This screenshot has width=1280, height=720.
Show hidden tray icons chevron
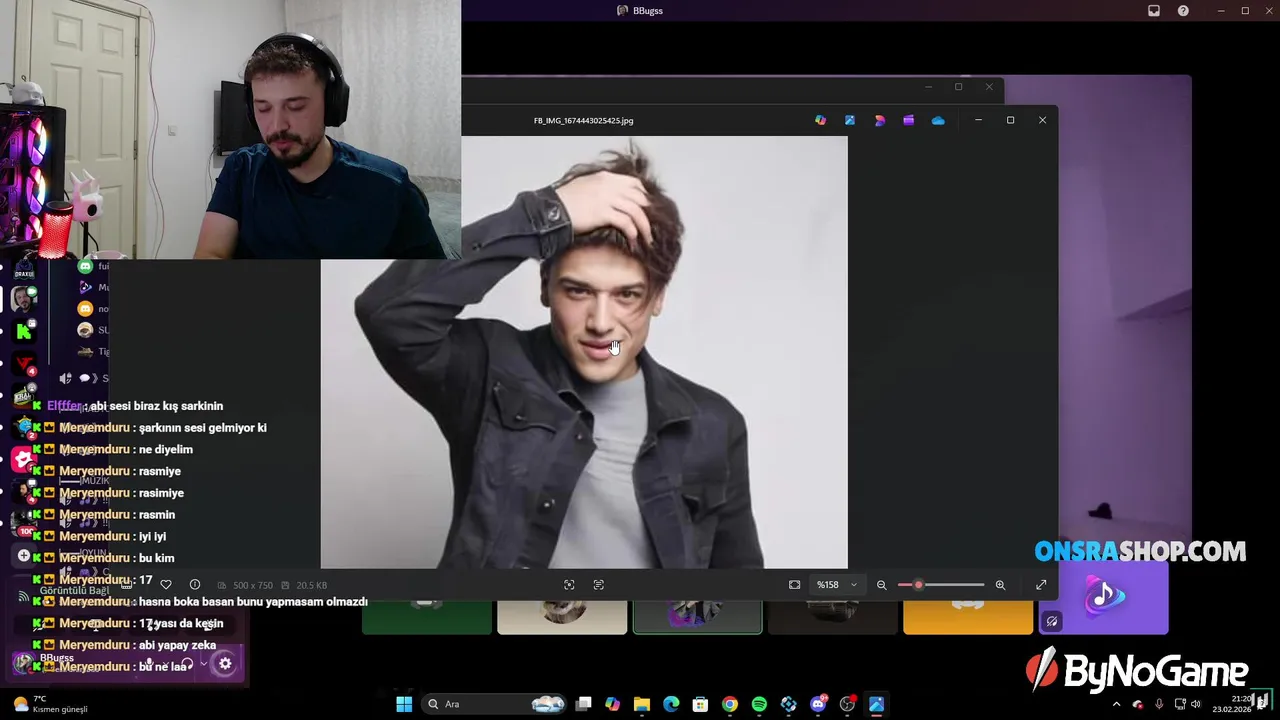pos(1116,704)
